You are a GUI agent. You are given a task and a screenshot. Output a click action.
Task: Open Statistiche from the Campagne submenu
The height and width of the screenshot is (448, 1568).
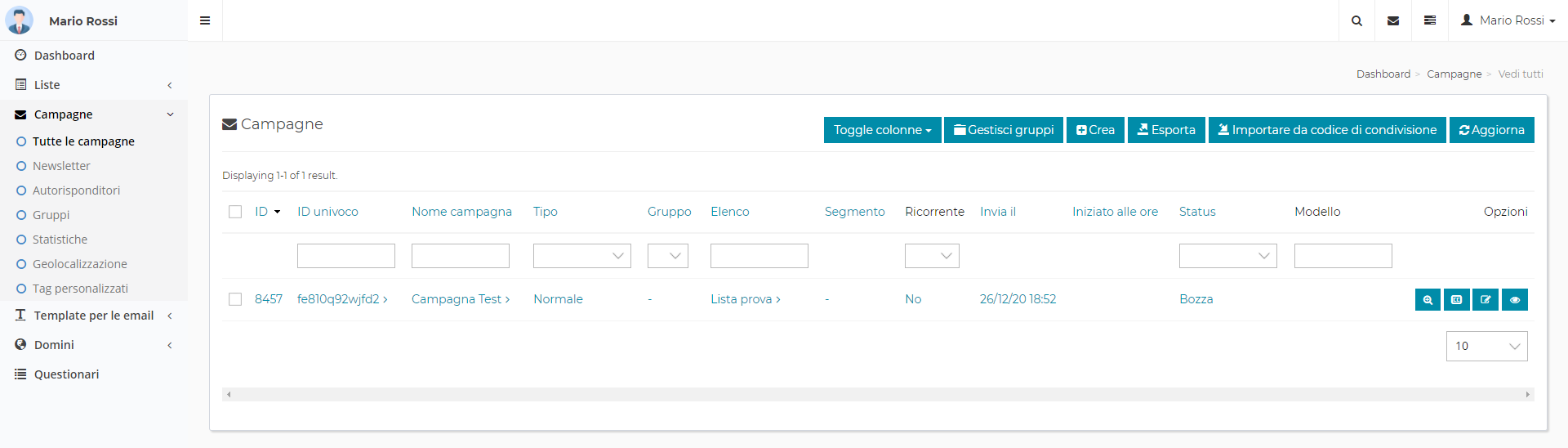pyautogui.click(x=60, y=240)
